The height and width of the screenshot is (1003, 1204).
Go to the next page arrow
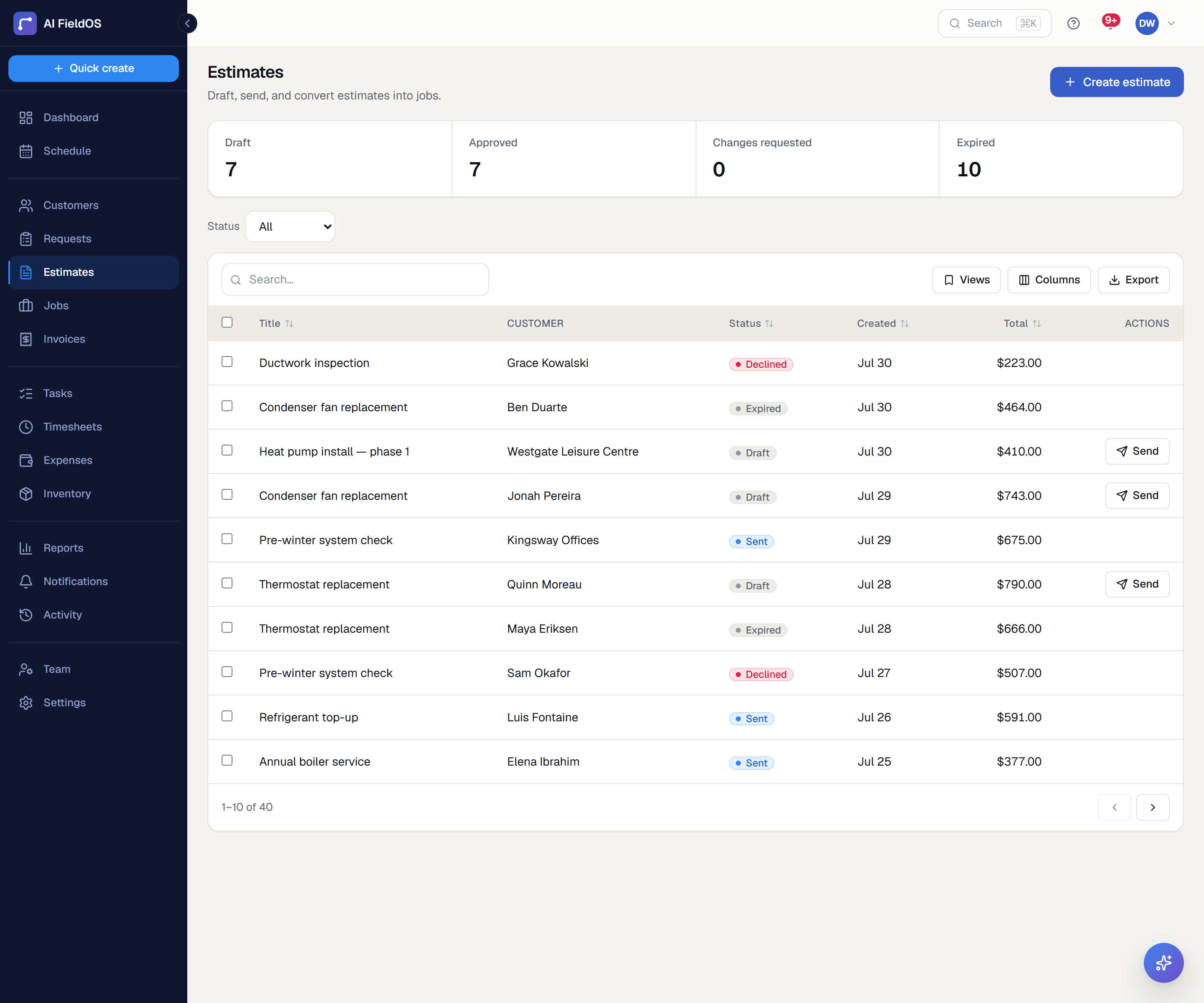1153,807
